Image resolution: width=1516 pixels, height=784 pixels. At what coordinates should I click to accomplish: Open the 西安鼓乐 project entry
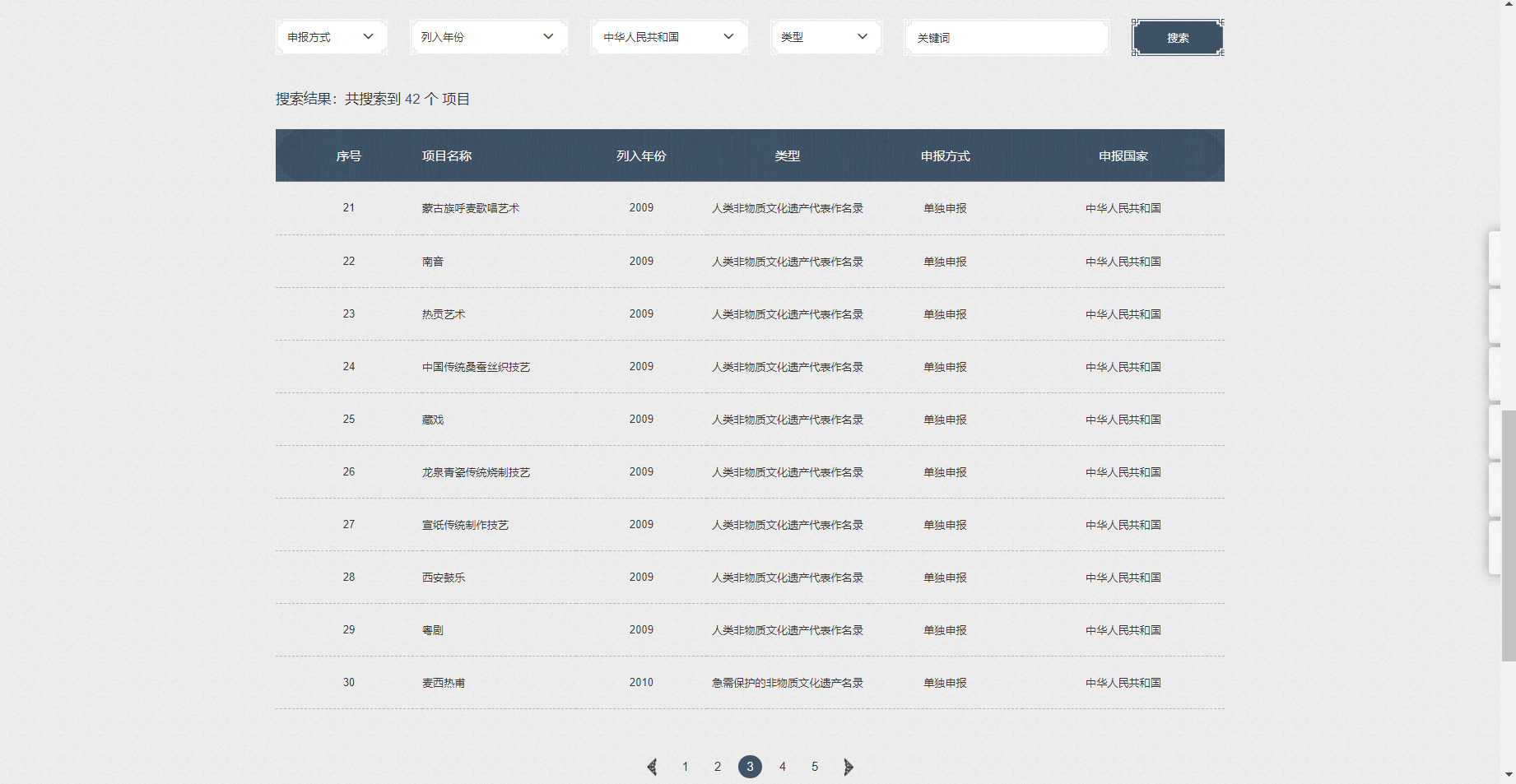click(x=444, y=578)
